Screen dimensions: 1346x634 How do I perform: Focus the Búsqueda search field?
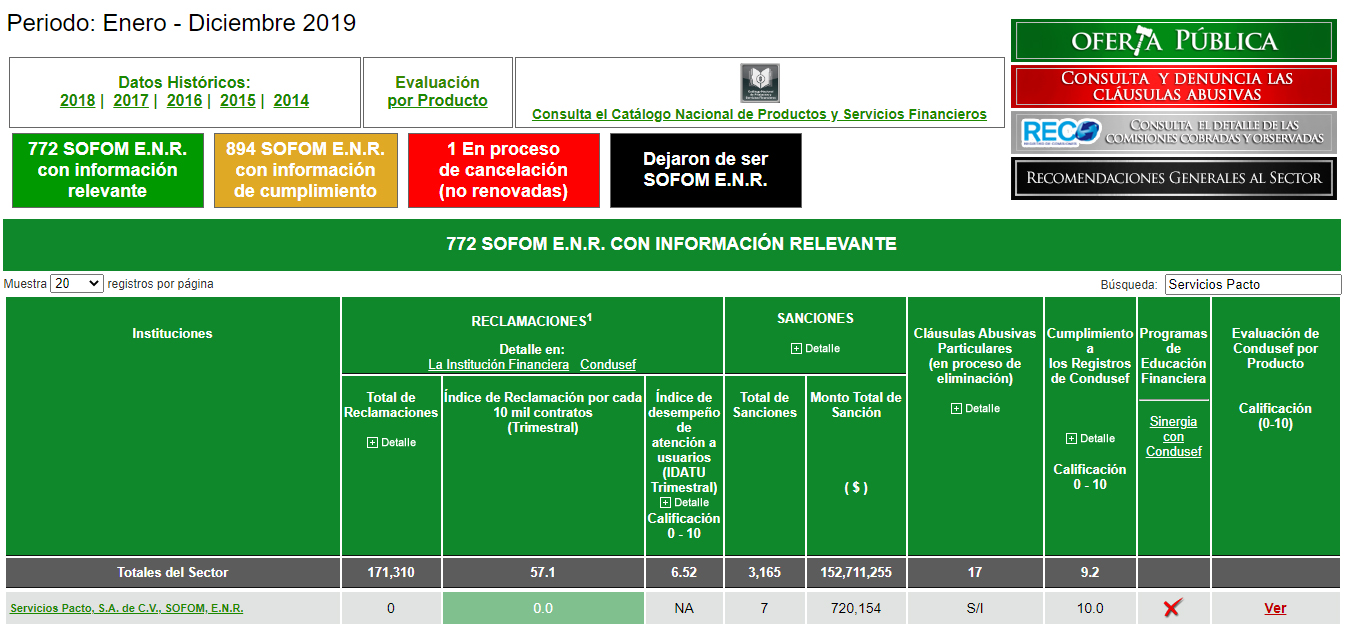tap(1253, 284)
